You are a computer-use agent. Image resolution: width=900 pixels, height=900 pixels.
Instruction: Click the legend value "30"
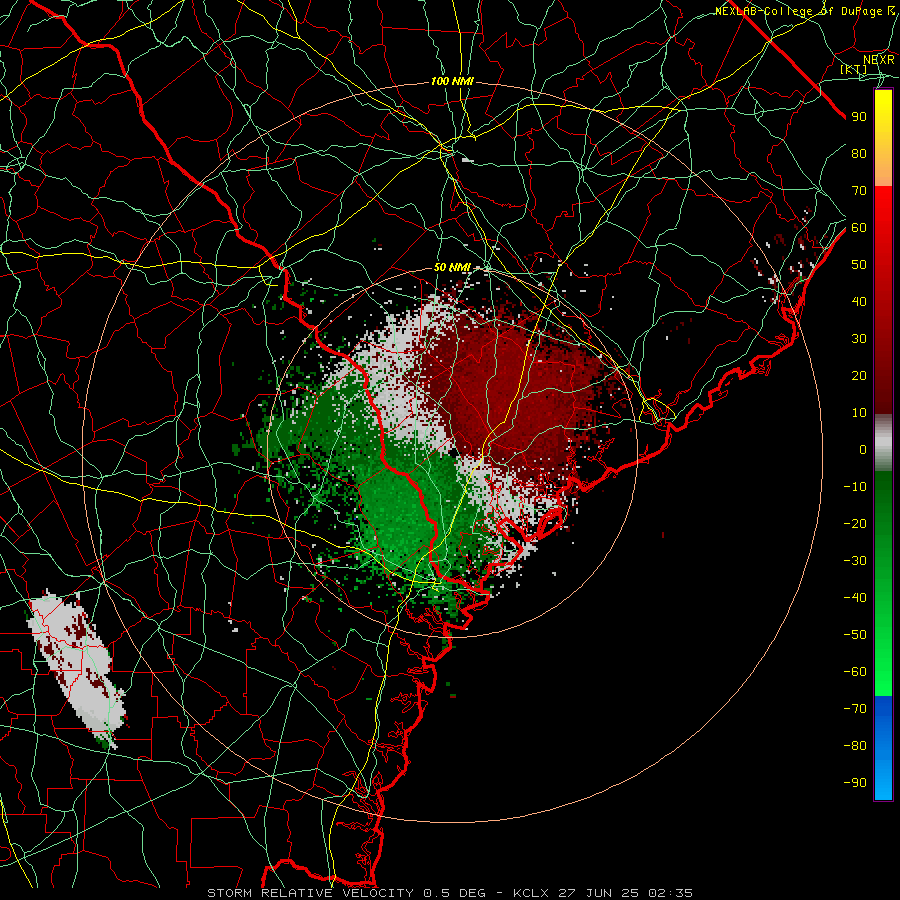coord(859,339)
